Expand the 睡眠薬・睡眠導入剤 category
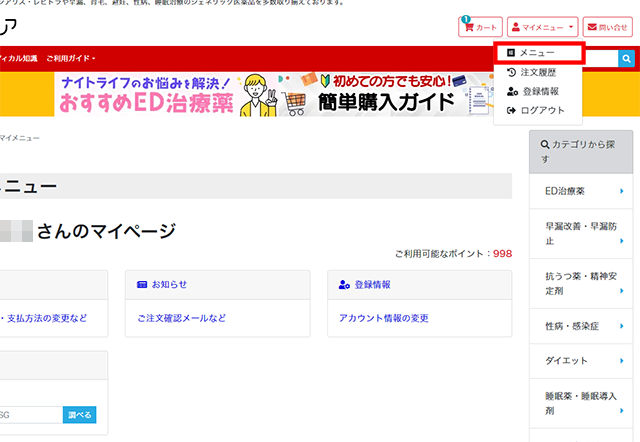Screen dimensions: 640x442 tap(581, 403)
